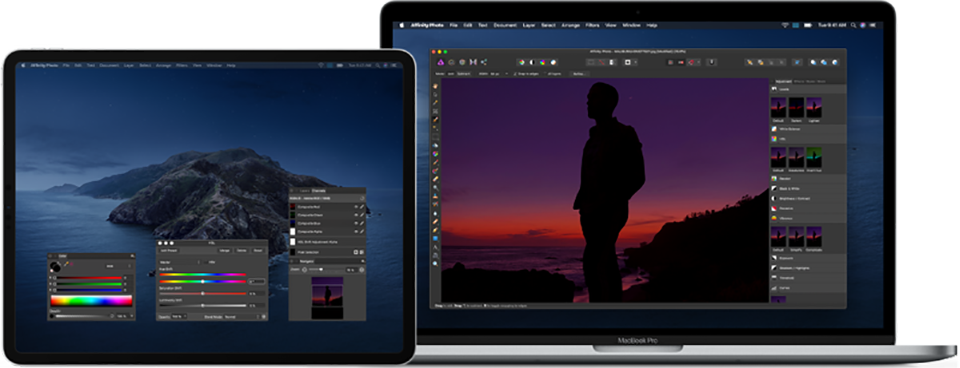Open the Develop Persona icon
The height and width of the screenshot is (368, 960).
point(462,62)
